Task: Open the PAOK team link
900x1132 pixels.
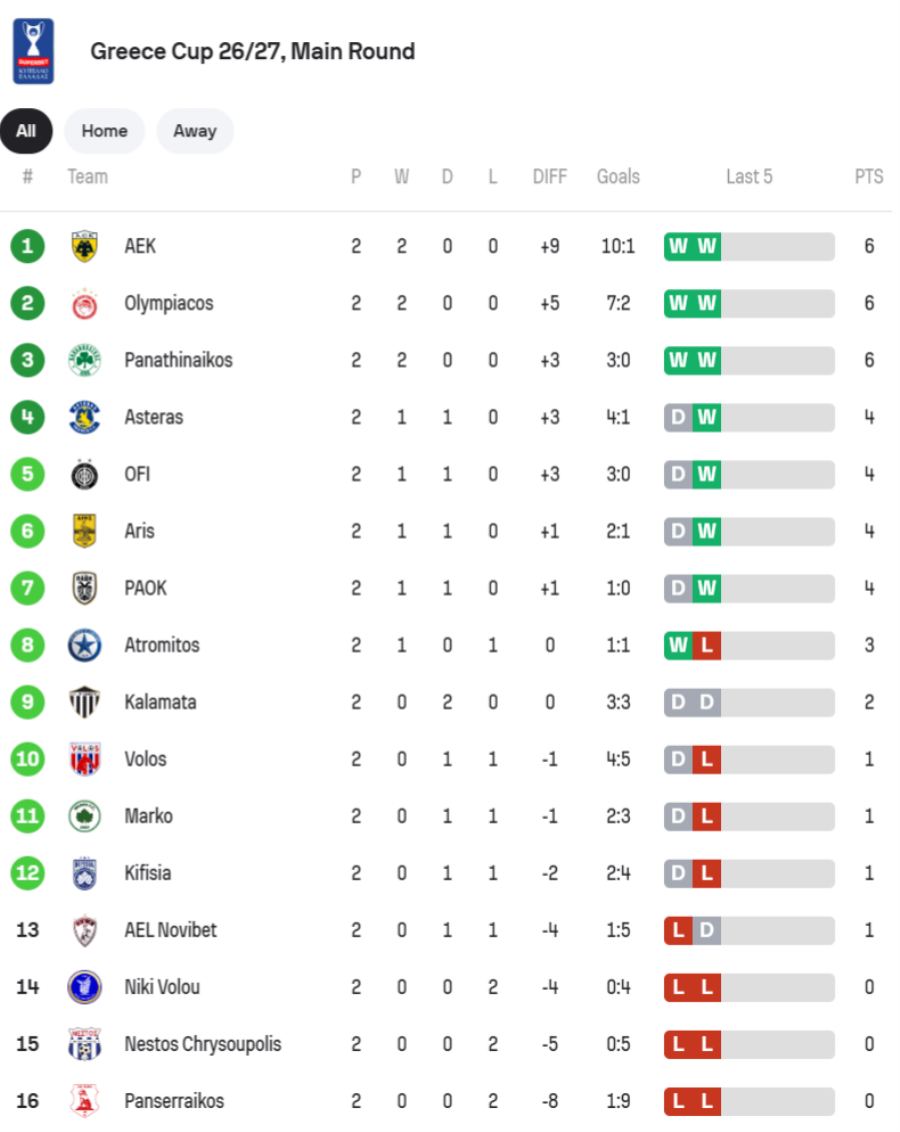Action: point(145,588)
